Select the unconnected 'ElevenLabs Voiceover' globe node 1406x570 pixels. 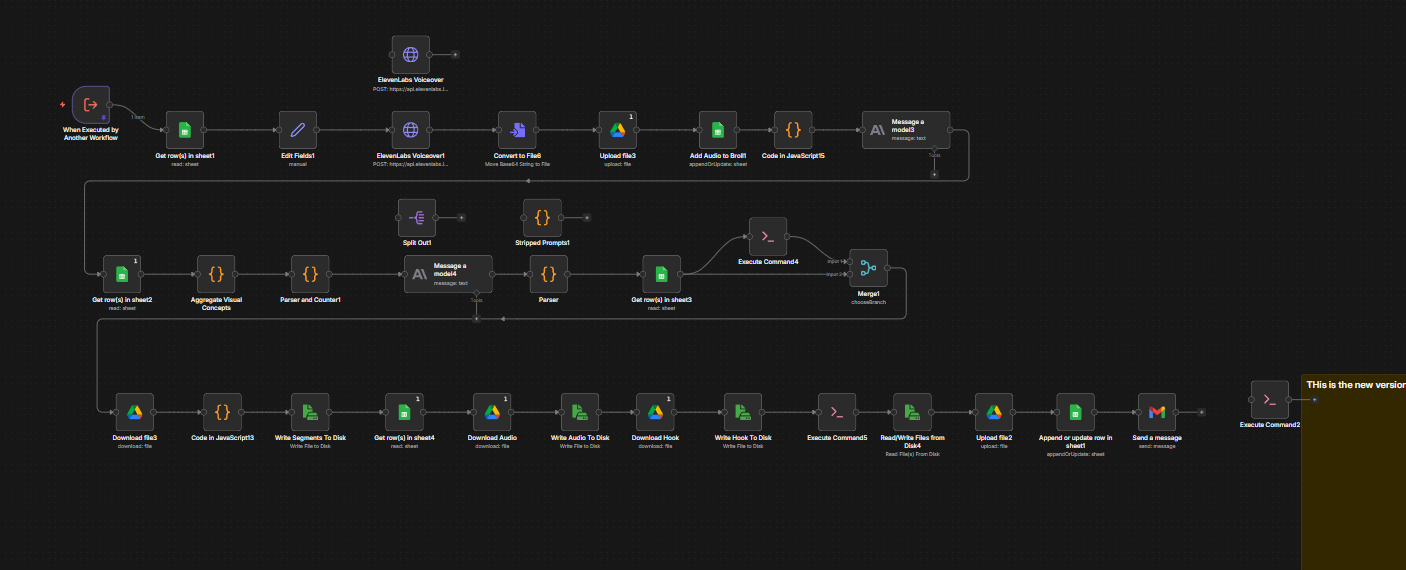[410, 55]
